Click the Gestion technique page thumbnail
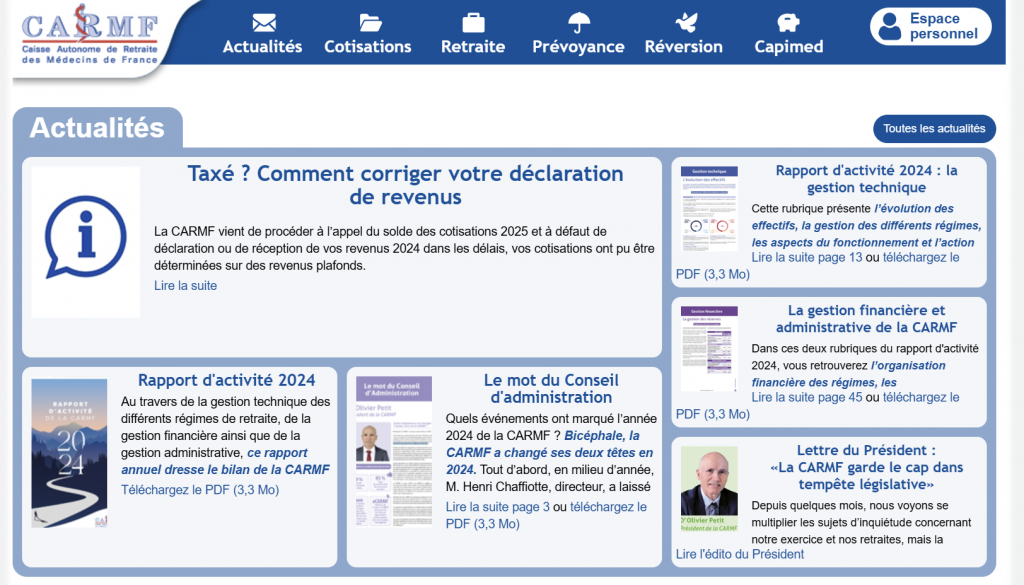 709,209
